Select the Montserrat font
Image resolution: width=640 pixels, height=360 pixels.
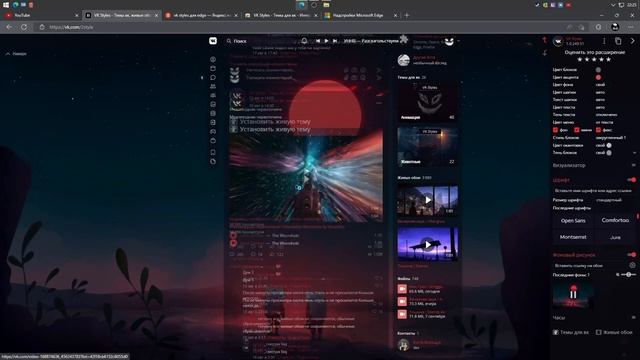573,237
